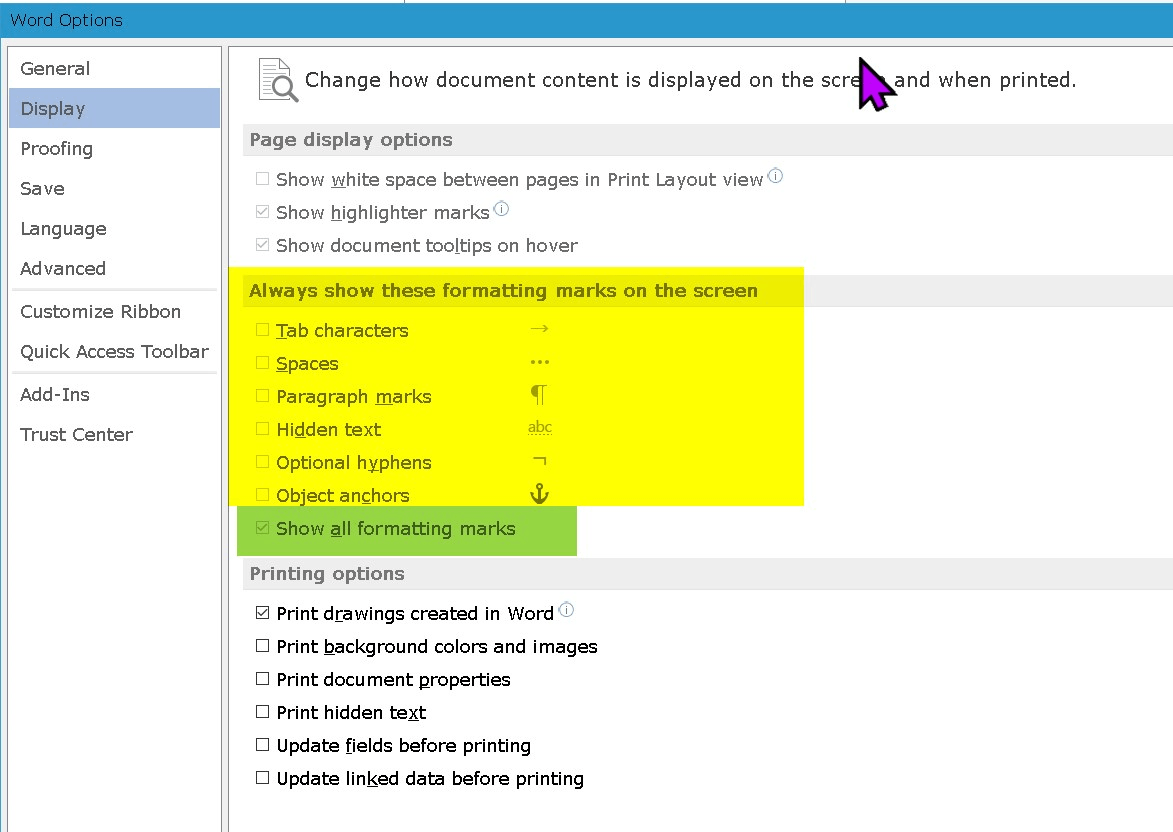Click the hidden text abc symbol

click(539, 427)
